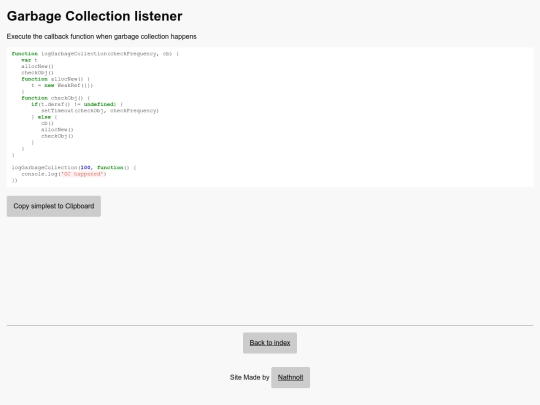Click the 'var t' code line
This screenshot has height=405, width=540.
click(x=29, y=60)
